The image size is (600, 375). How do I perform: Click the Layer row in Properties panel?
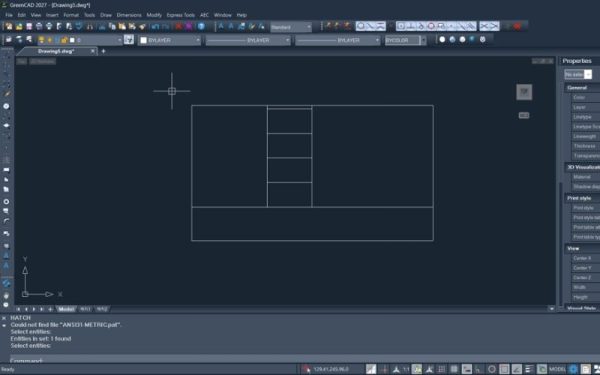(x=585, y=107)
